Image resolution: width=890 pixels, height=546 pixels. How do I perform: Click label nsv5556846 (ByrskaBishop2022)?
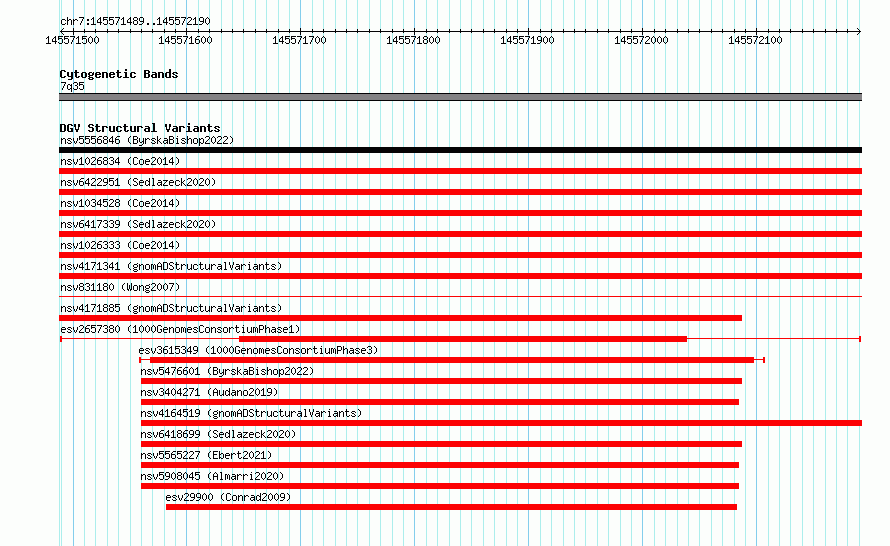147,140
